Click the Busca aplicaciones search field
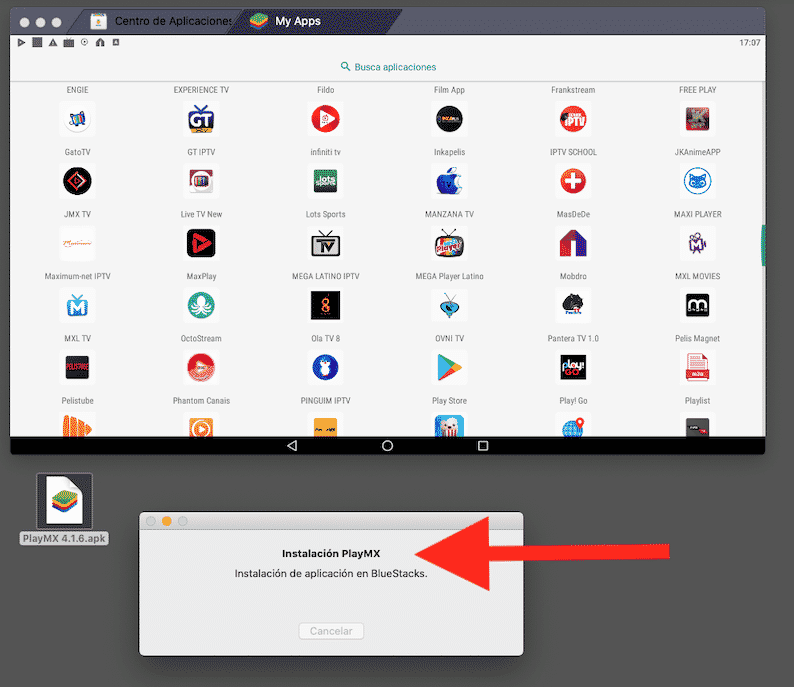This screenshot has height=687, width=794. (x=388, y=67)
